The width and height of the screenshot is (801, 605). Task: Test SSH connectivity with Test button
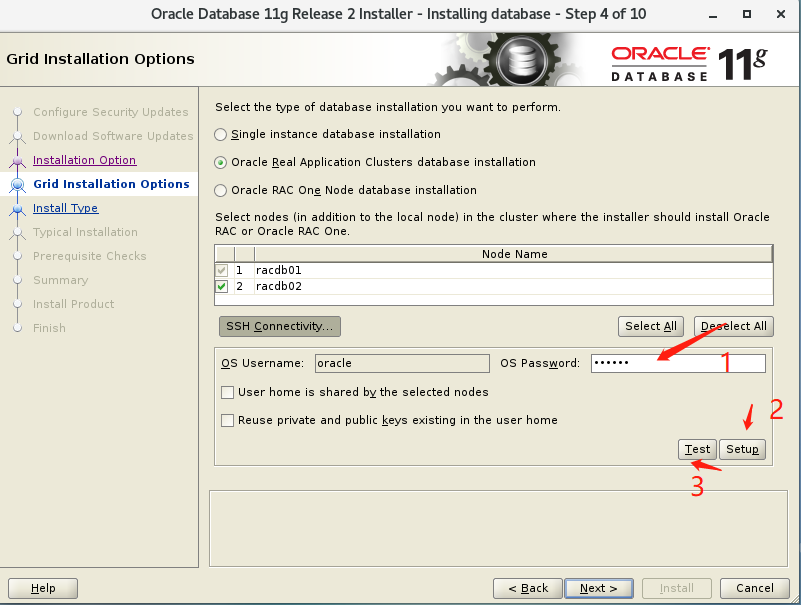click(697, 449)
